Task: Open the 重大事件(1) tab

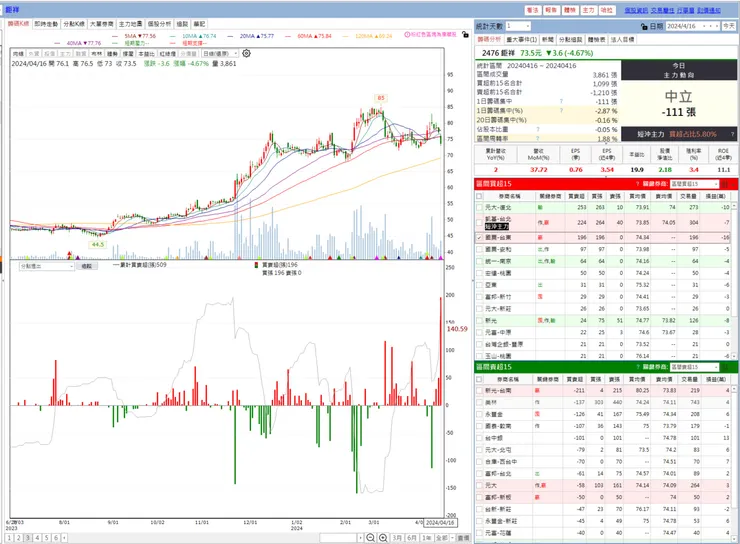Action: [521, 40]
